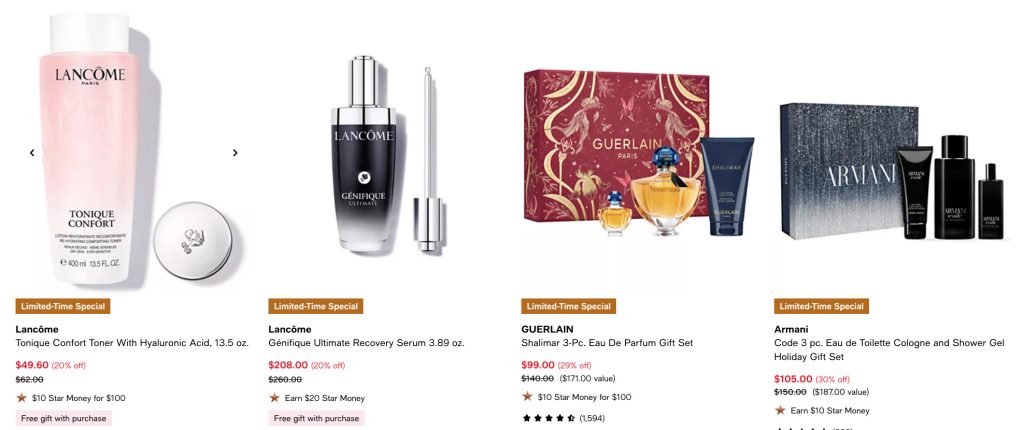Open Shalimar 3-Pc. Eau De Parfum Gift Set
1024x430 pixels.
(x=607, y=343)
